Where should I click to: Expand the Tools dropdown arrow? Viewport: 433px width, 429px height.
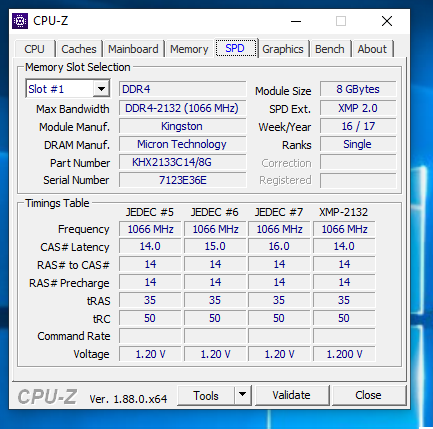click(242, 395)
